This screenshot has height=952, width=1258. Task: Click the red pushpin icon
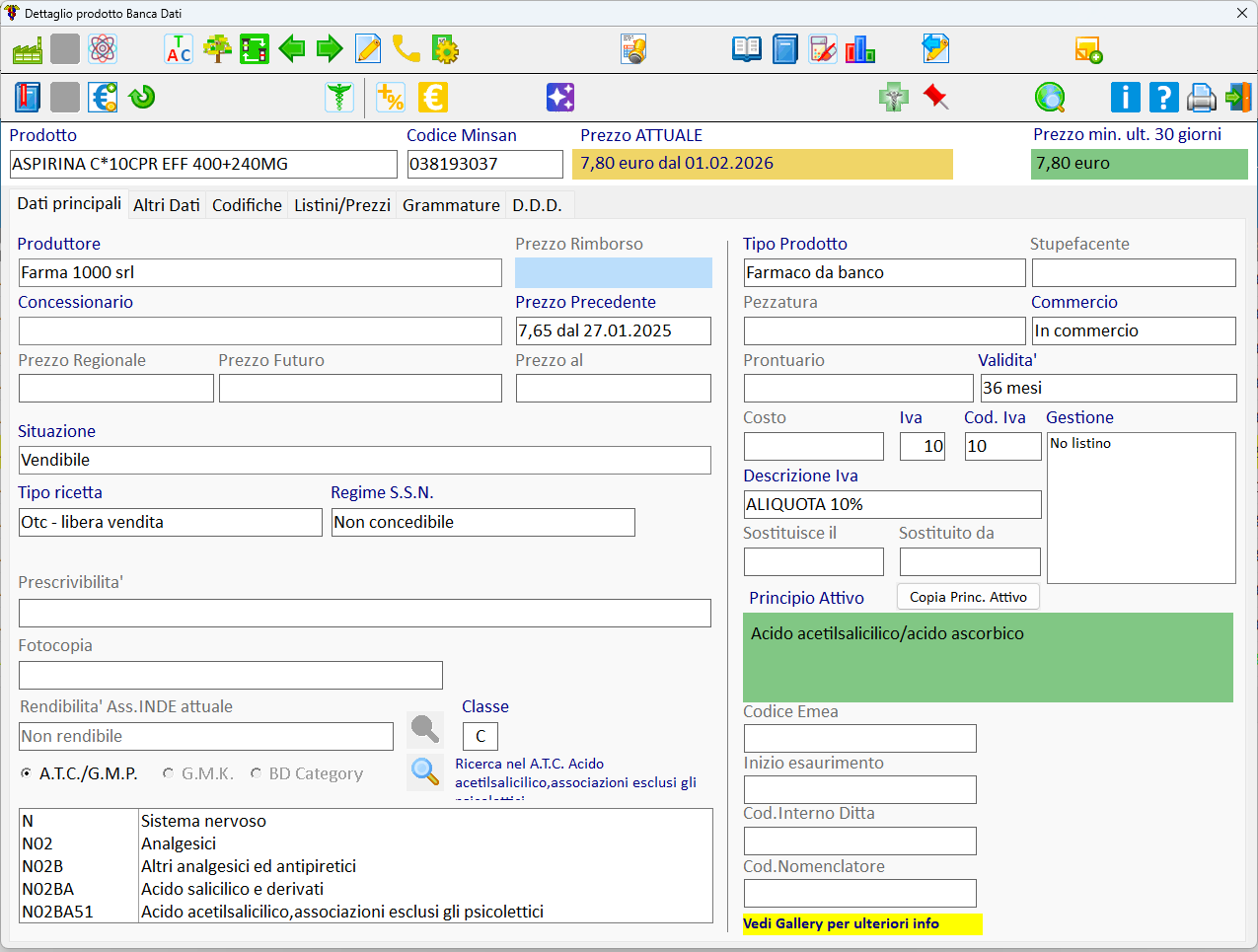(935, 97)
